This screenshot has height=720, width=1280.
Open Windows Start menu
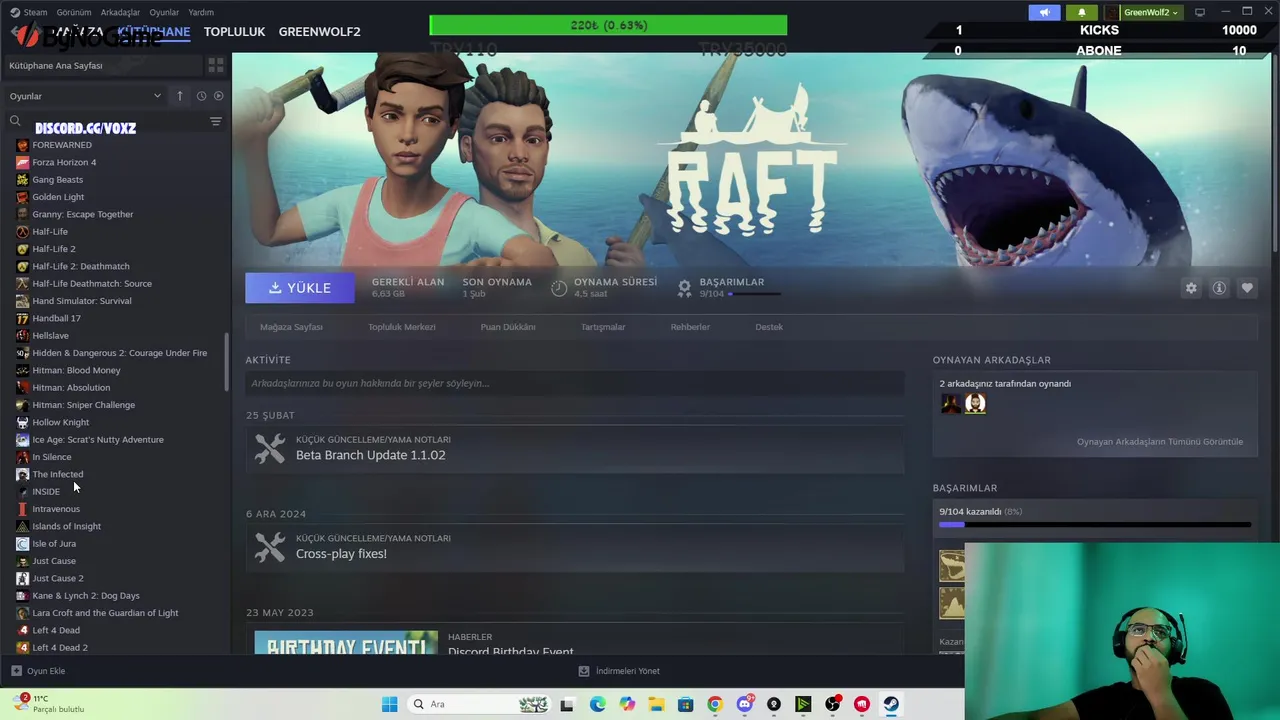click(389, 704)
